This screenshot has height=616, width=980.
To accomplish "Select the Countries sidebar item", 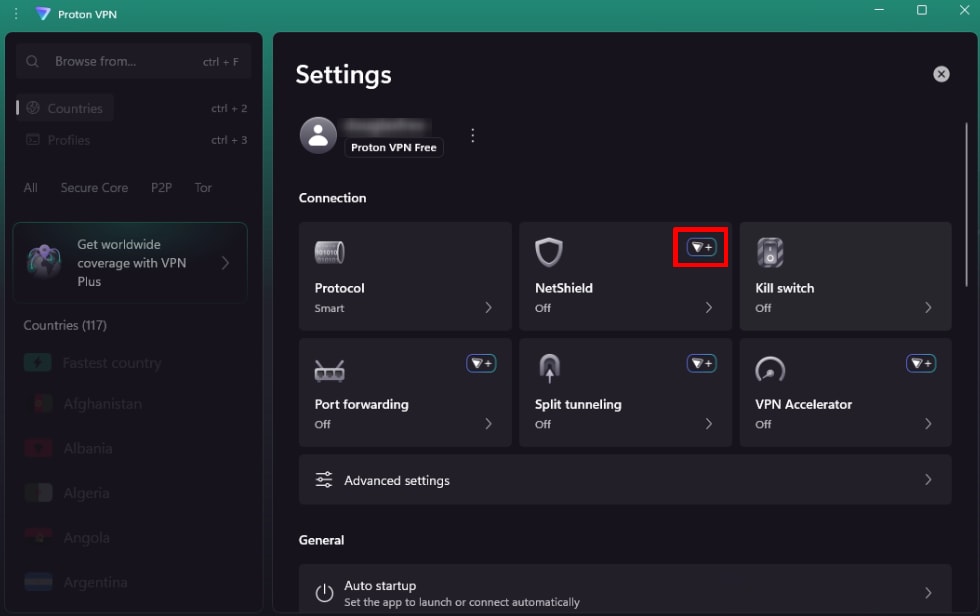I will point(65,108).
